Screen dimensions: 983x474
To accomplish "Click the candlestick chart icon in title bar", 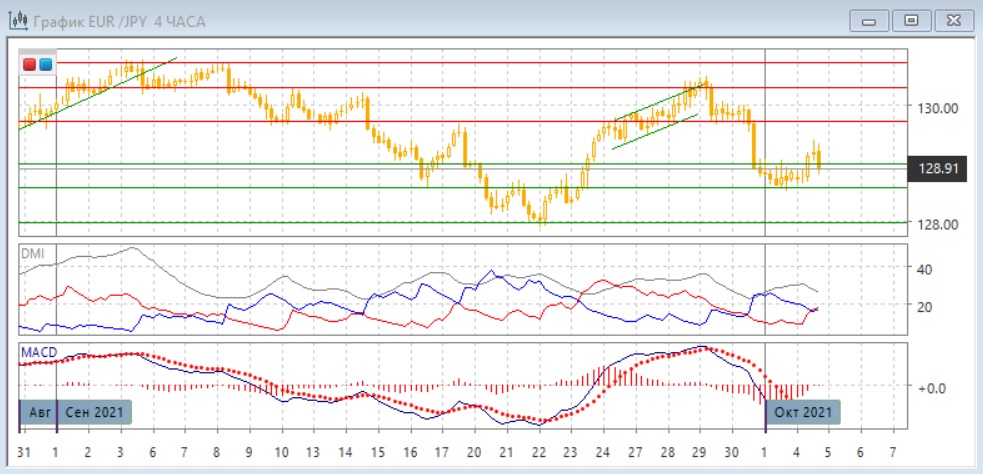I will click(17, 21).
